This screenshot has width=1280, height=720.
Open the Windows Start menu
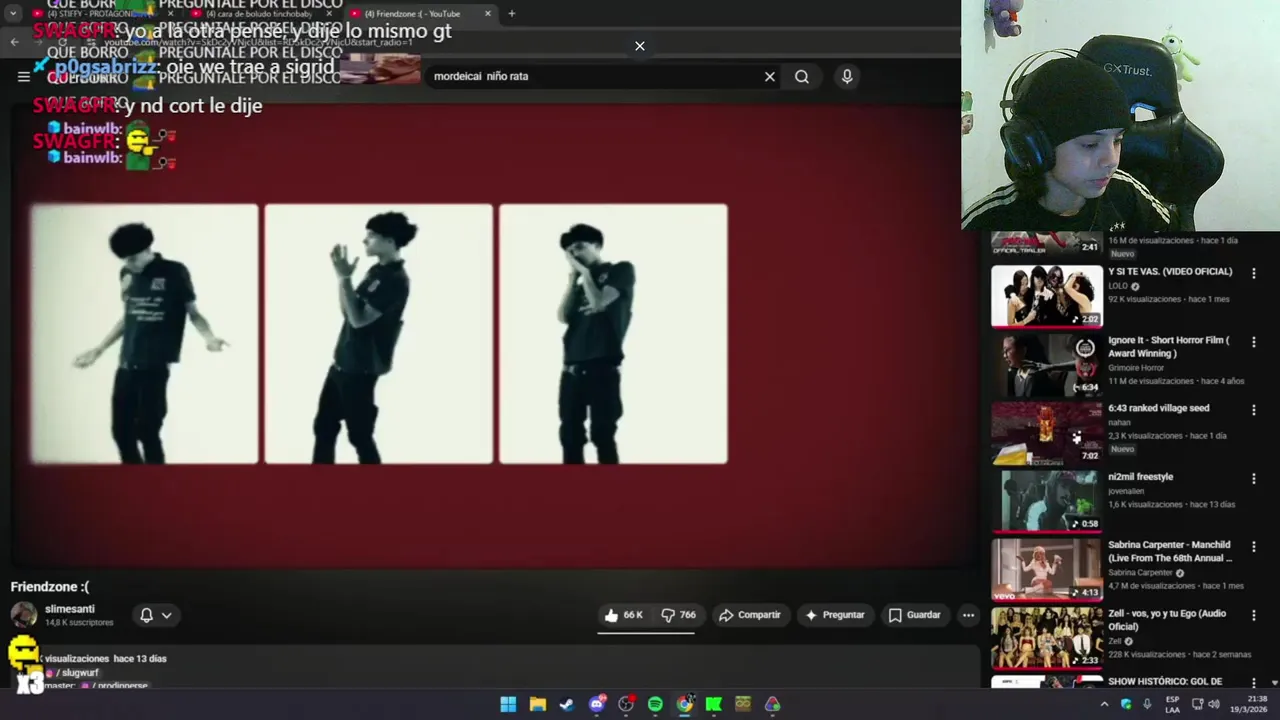click(x=508, y=704)
